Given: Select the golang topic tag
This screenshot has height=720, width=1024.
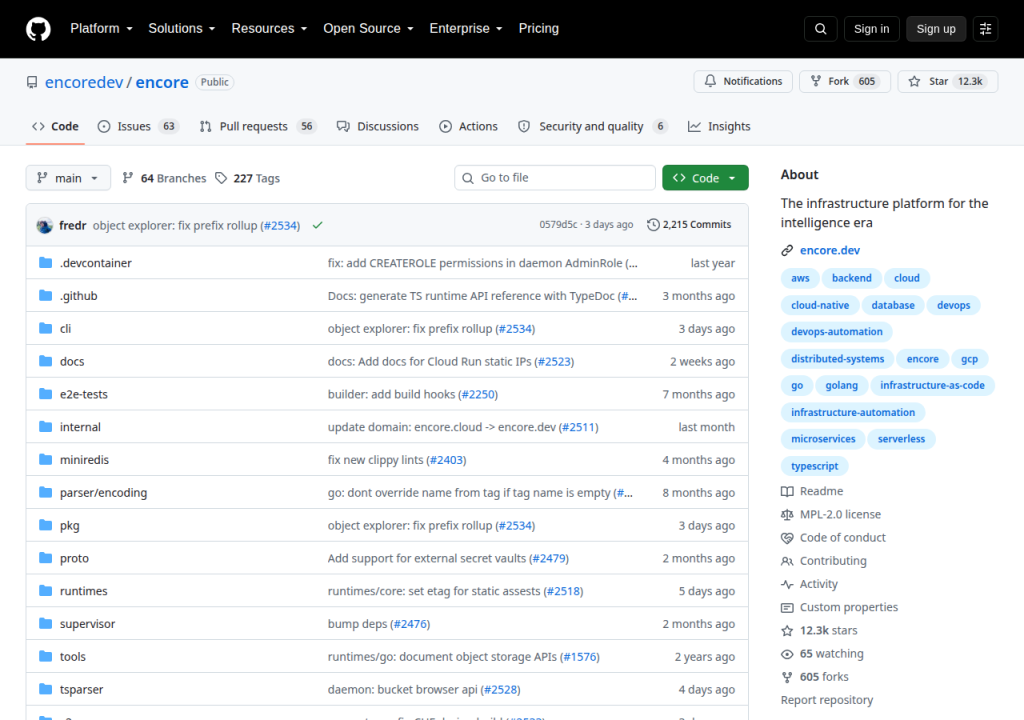Looking at the screenshot, I should [x=841, y=385].
